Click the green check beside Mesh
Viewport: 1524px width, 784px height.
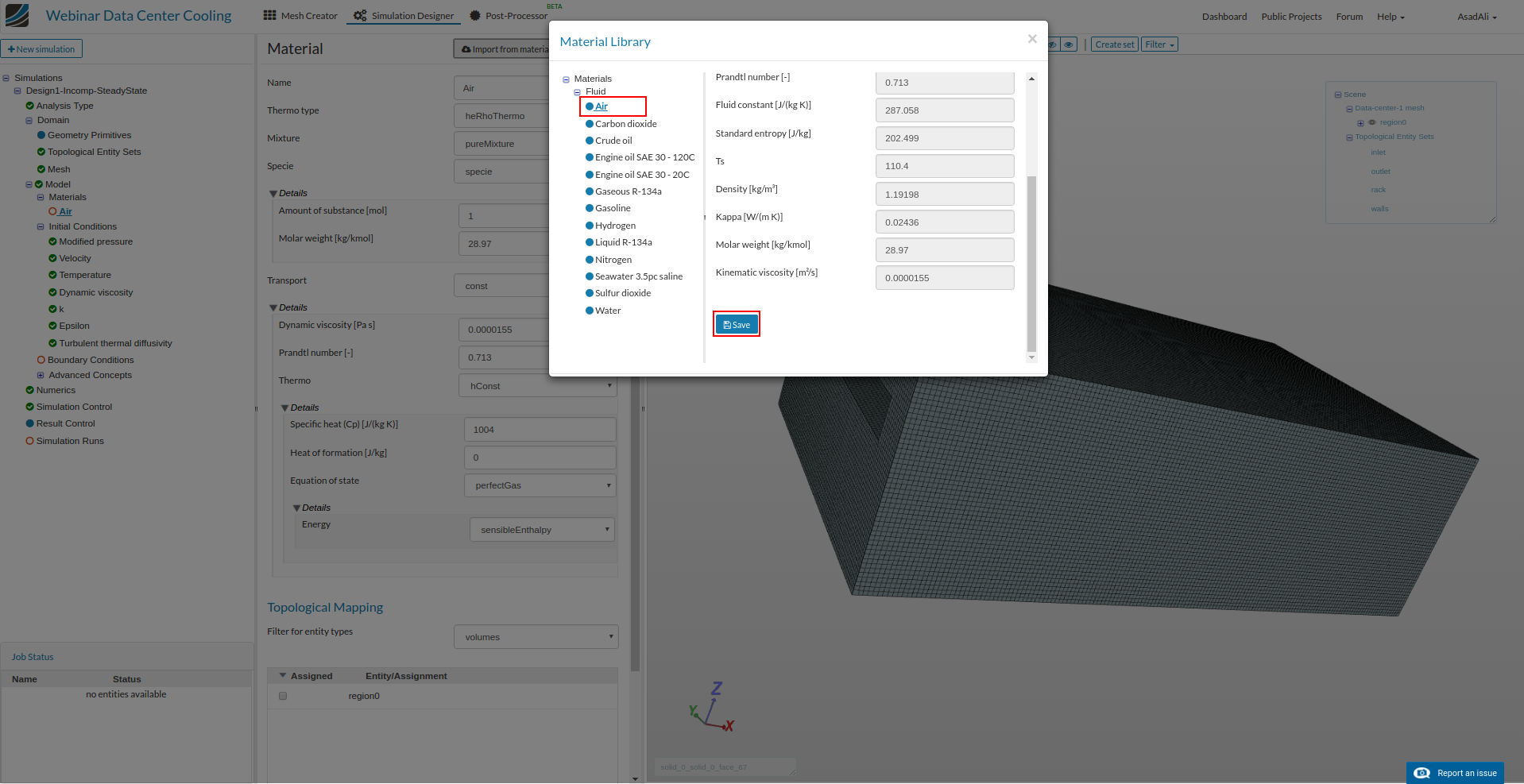point(41,169)
